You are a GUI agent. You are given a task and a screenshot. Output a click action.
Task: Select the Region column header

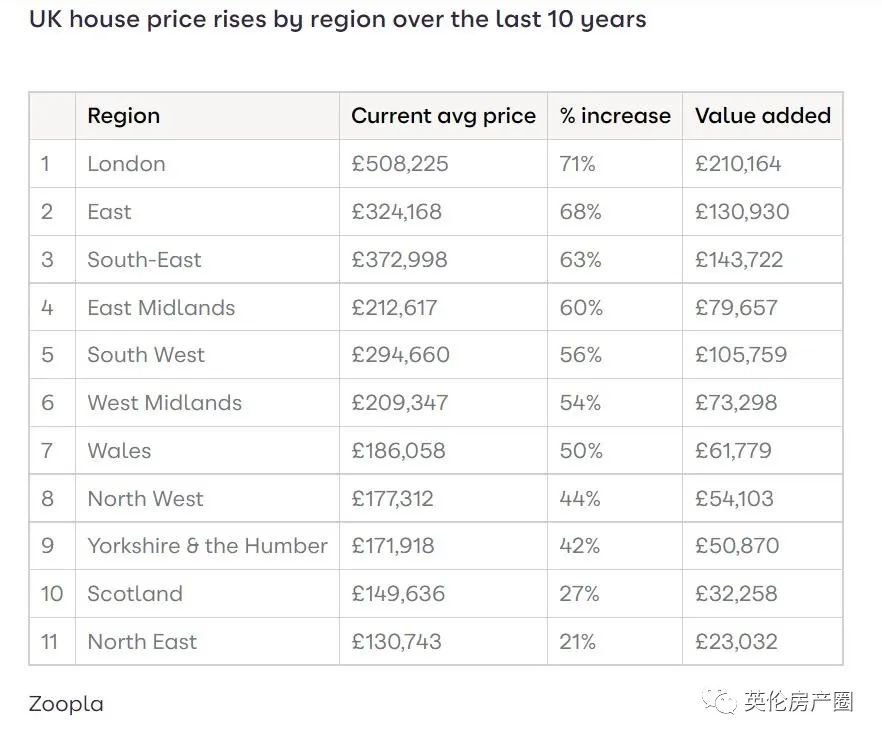tap(123, 116)
